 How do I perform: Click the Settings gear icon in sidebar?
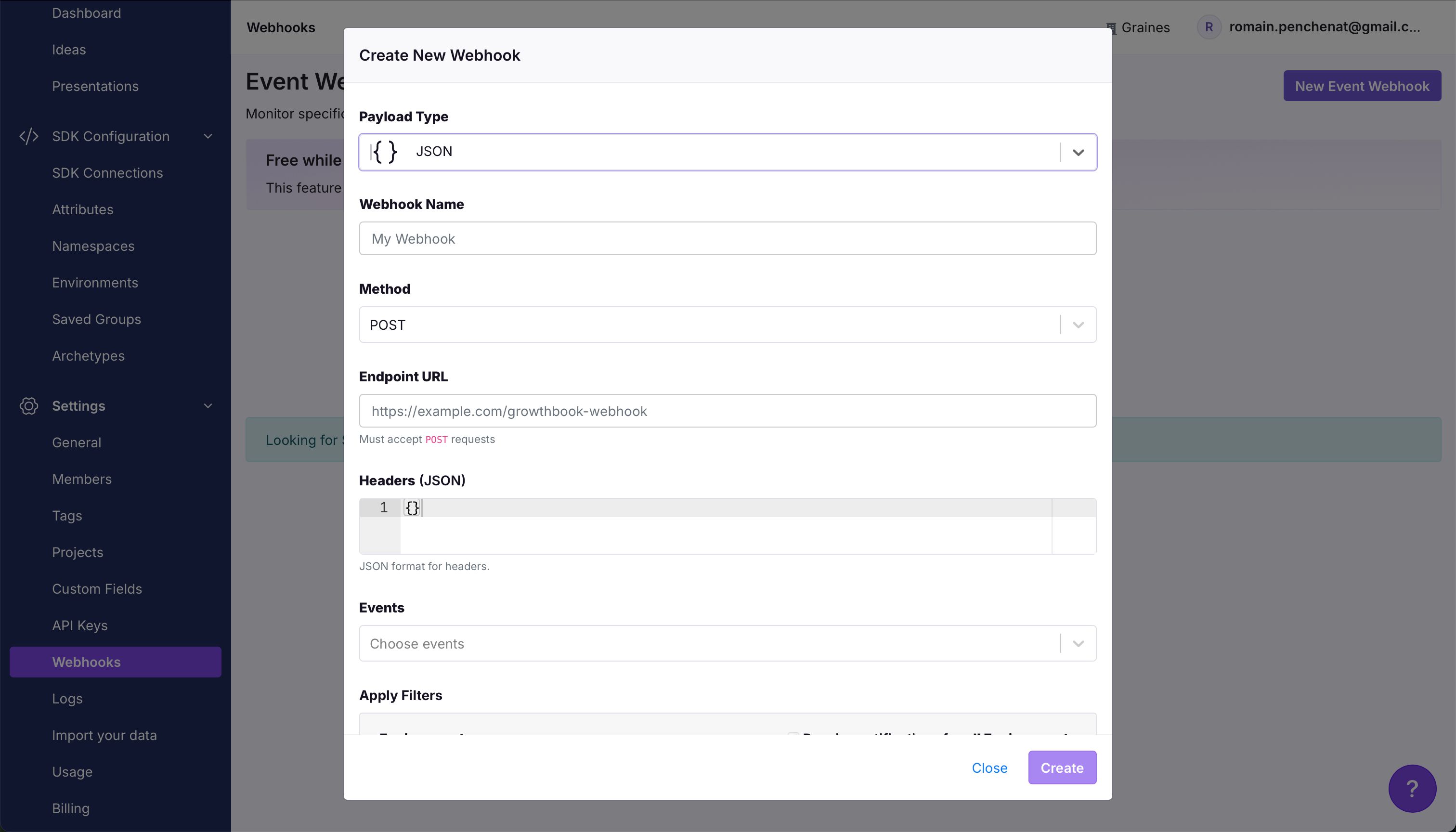click(x=28, y=406)
